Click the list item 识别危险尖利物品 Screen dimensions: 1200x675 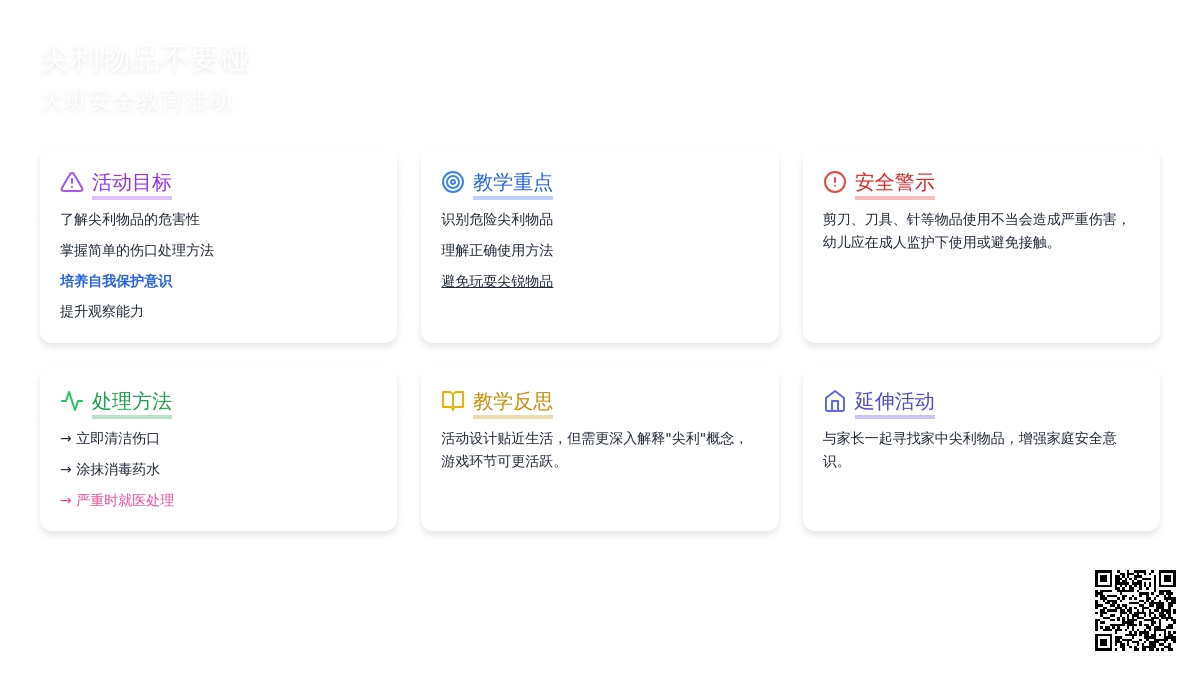(497, 219)
